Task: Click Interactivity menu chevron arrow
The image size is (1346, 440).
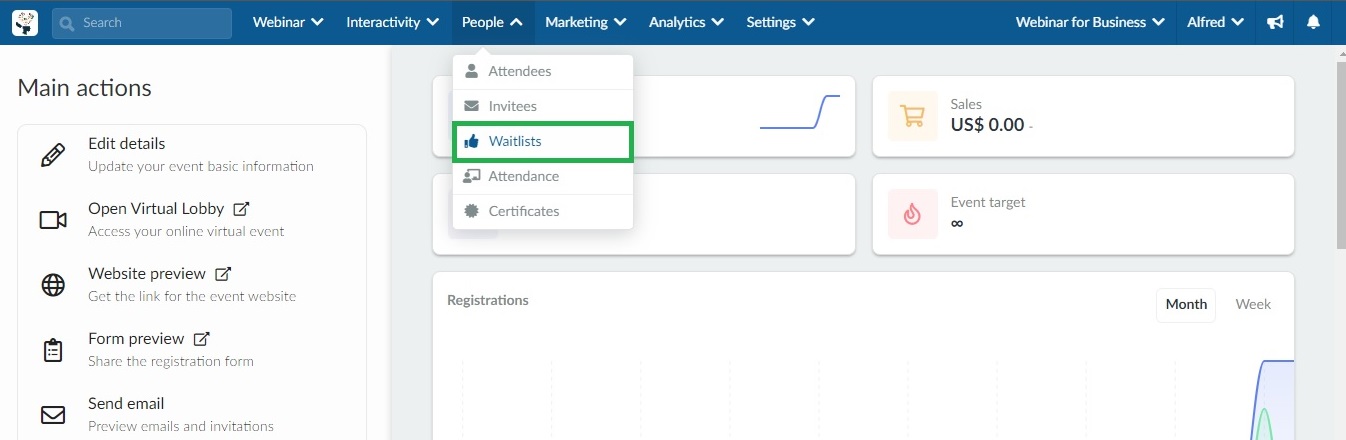Action: point(432,22)
